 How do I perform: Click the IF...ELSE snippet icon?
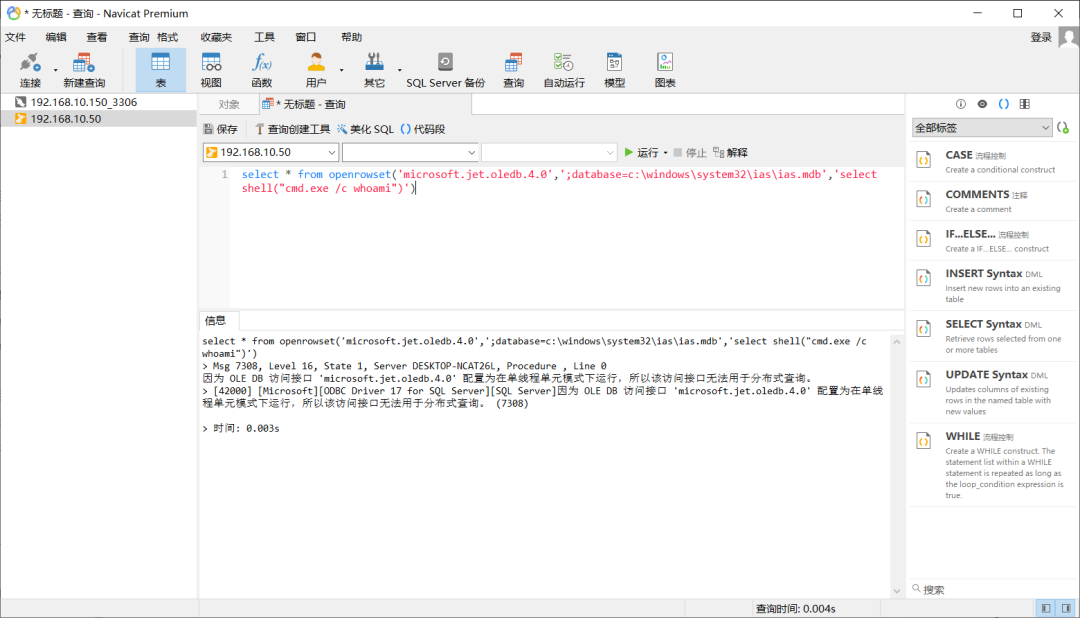point(924,239)
